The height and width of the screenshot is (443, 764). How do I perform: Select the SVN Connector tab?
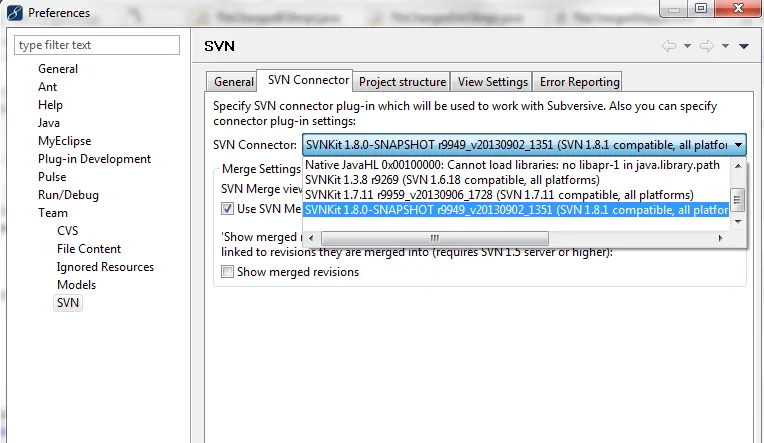[305, 80]
